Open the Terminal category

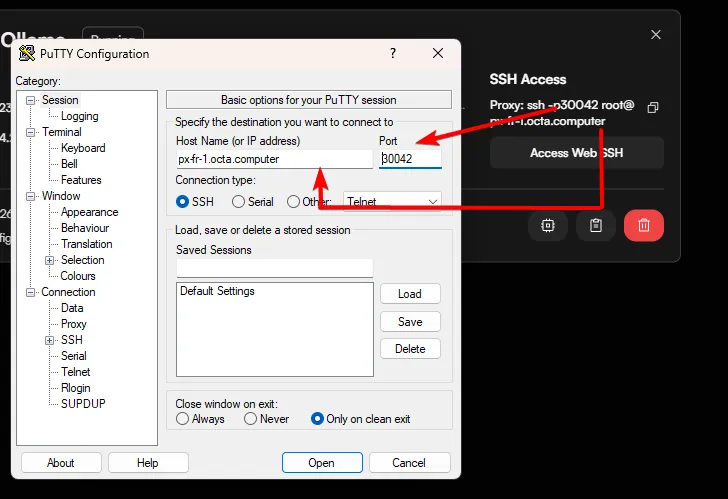(x=62, y=132)
